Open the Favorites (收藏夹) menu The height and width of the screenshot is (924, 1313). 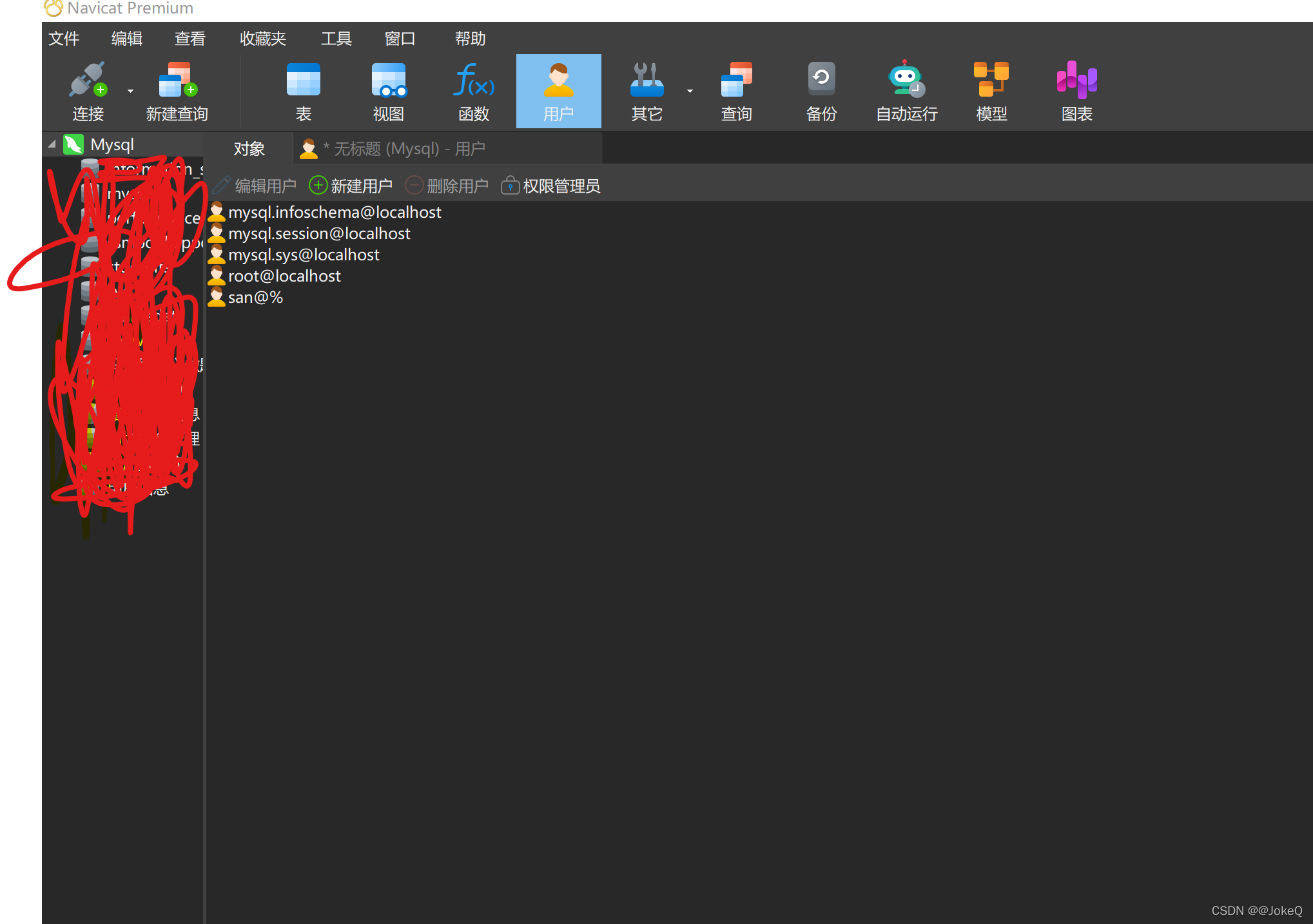tap(262, 39)
